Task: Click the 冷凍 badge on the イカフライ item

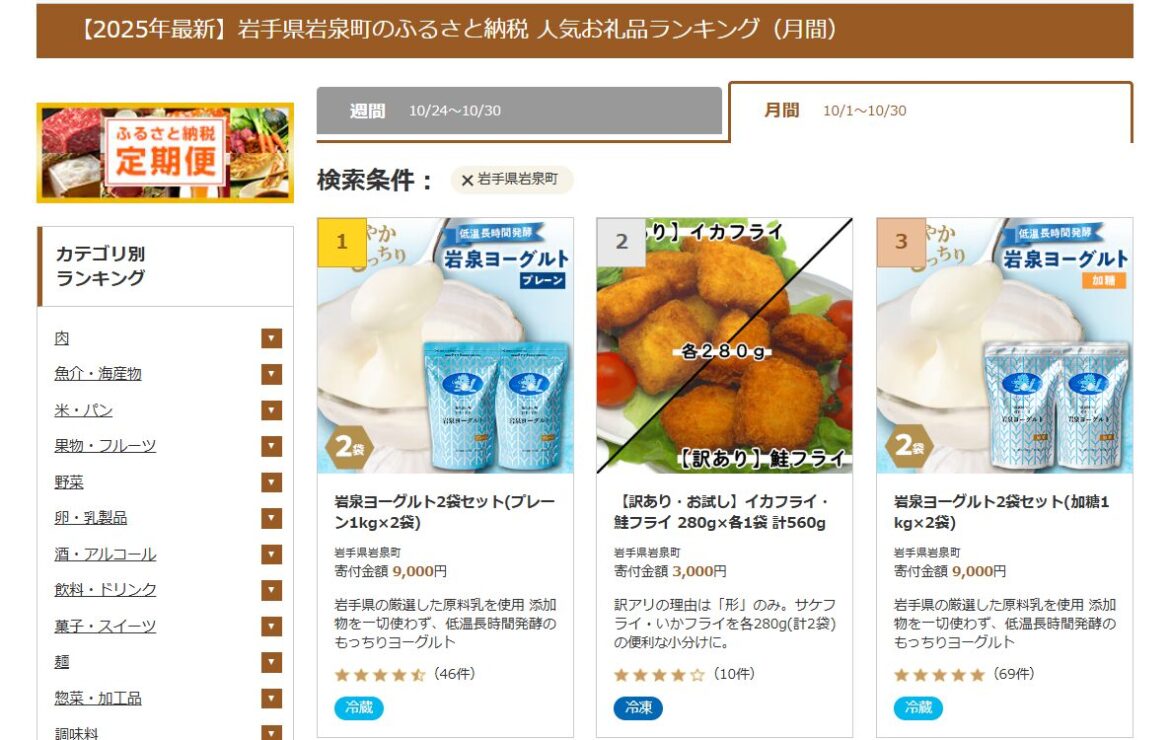Action: (638, 707)
